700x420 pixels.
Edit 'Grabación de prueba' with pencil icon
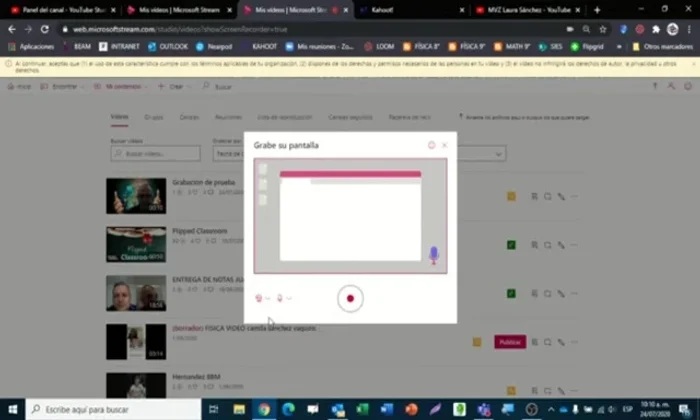(561, 196)
